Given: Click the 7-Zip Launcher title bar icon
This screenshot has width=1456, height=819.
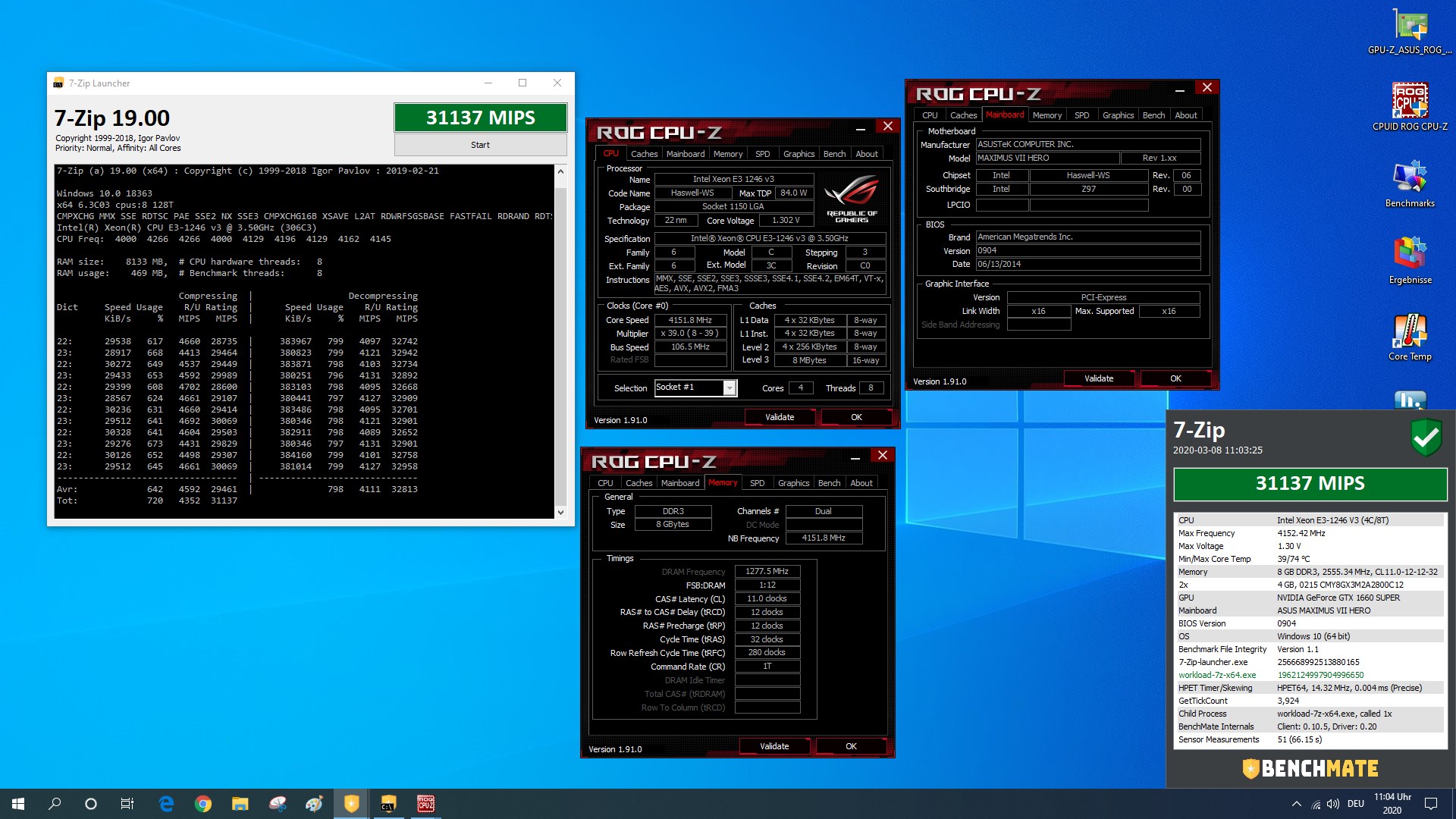Looking at the screenshot, I should 58,83.
